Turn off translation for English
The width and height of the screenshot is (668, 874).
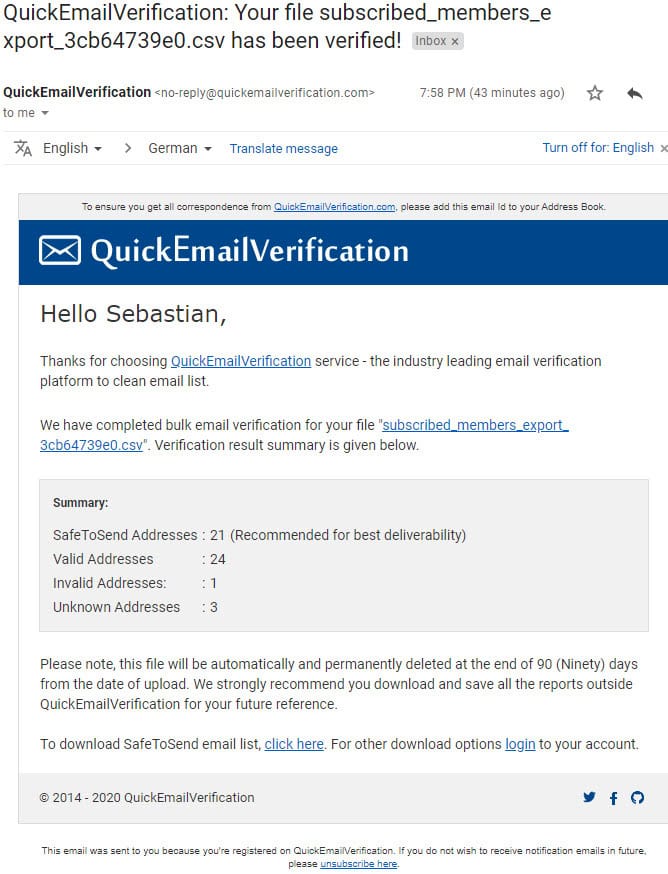point(598,148)
